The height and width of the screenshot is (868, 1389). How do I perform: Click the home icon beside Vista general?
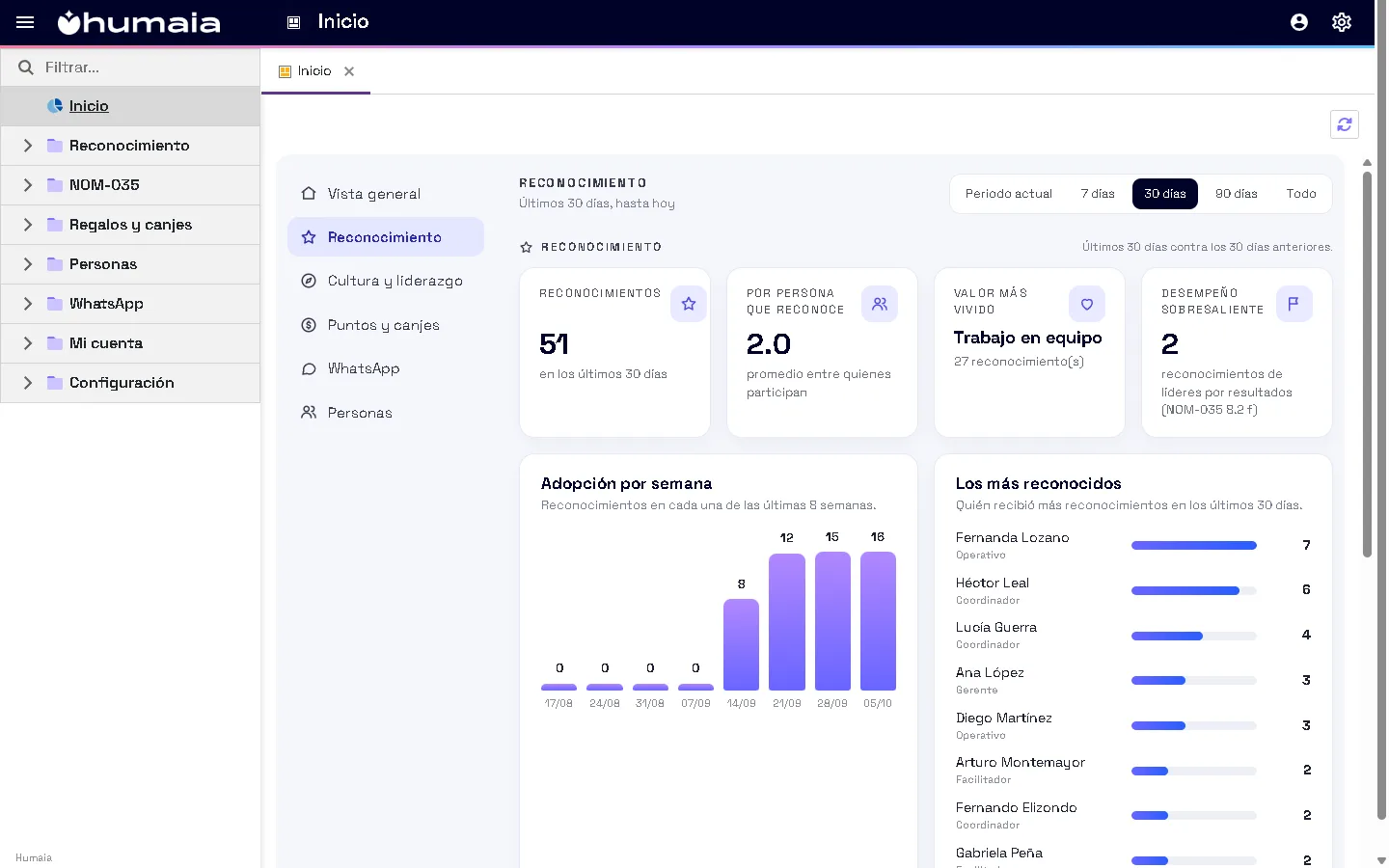pos(309,194)
